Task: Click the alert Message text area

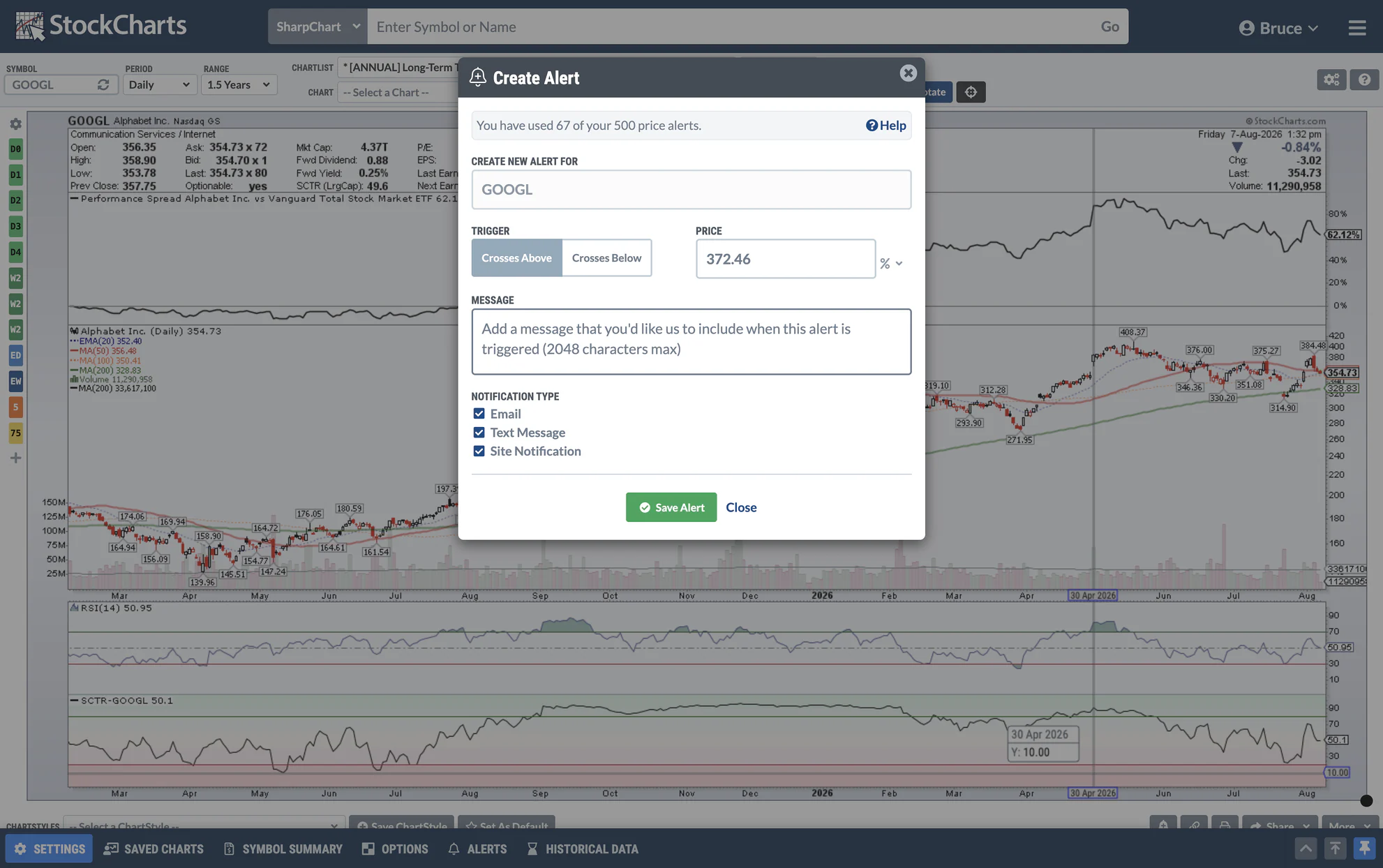Action: (691, 342)
